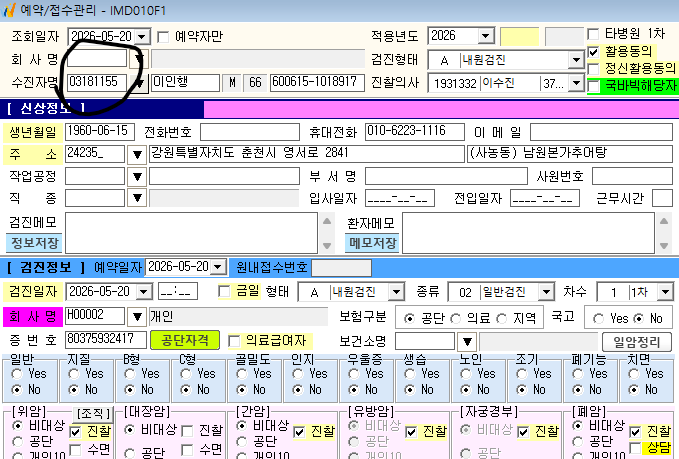
Task: Click the yellow box beside 적용년도
Action: click(520, 36)
